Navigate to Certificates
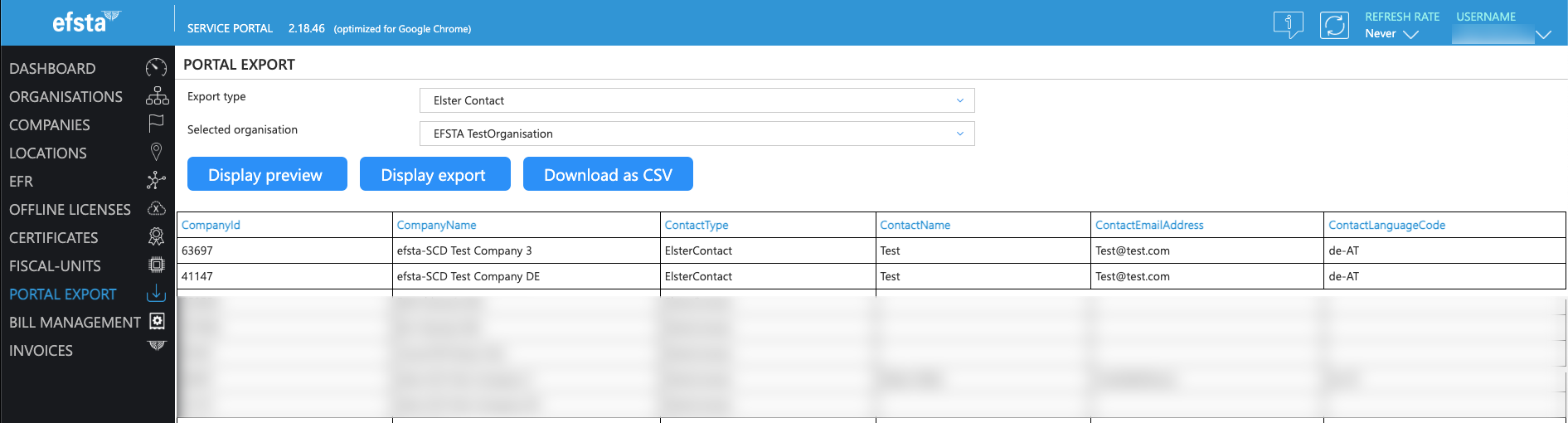The width and height of the screenshot is (1568, 423). coord(54,238)
